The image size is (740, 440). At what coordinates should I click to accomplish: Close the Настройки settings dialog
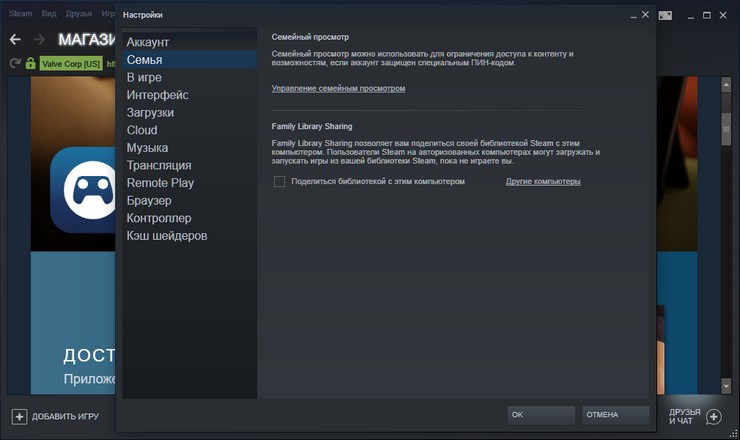(x=645, y=15)
